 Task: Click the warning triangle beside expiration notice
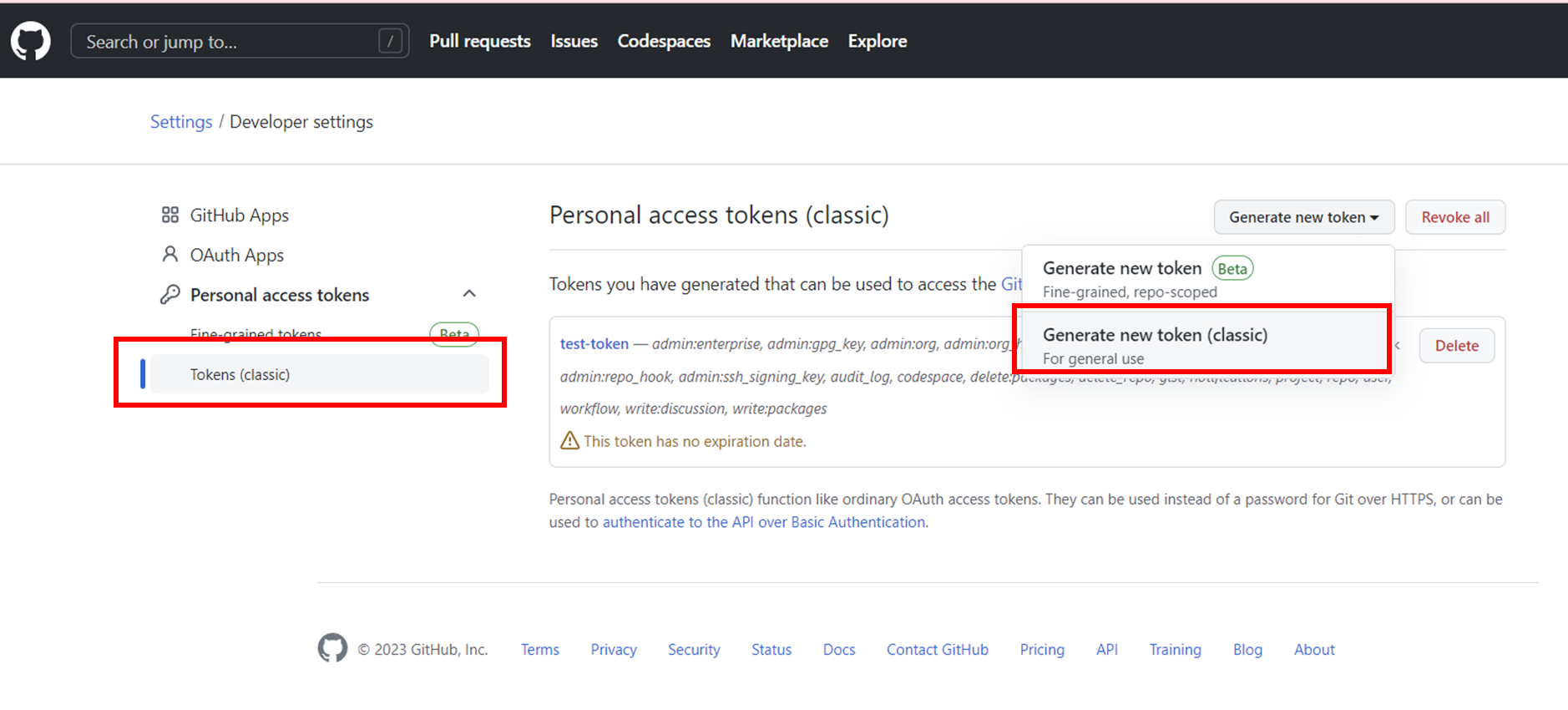pos(569,440)
